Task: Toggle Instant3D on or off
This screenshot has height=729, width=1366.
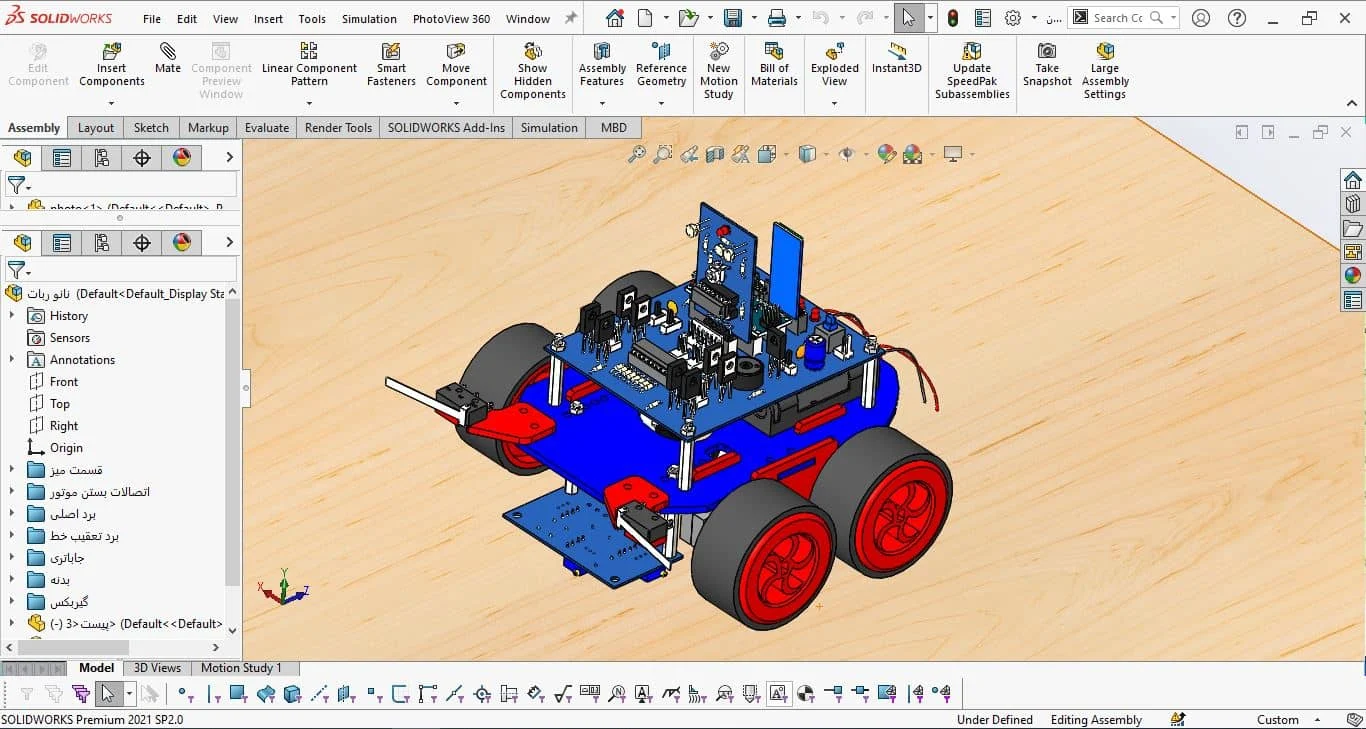Action: (897, 59)
